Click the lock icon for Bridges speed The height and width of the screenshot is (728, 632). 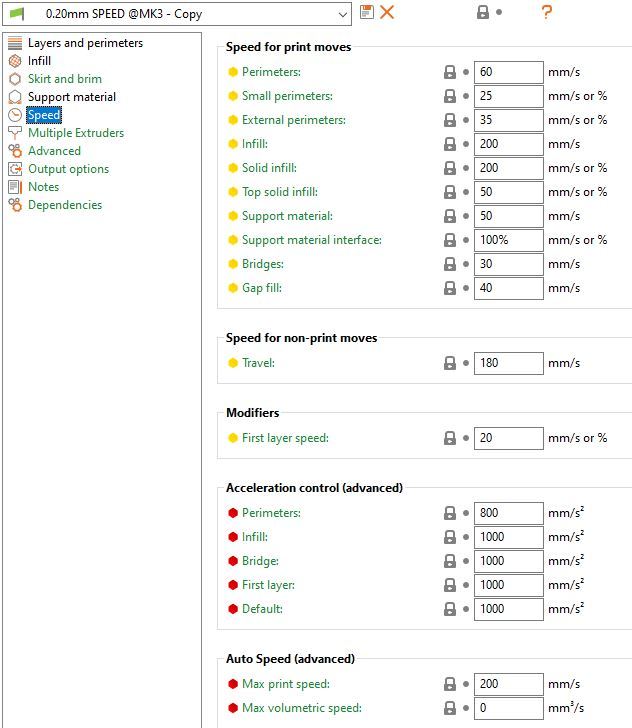point(450,264)
